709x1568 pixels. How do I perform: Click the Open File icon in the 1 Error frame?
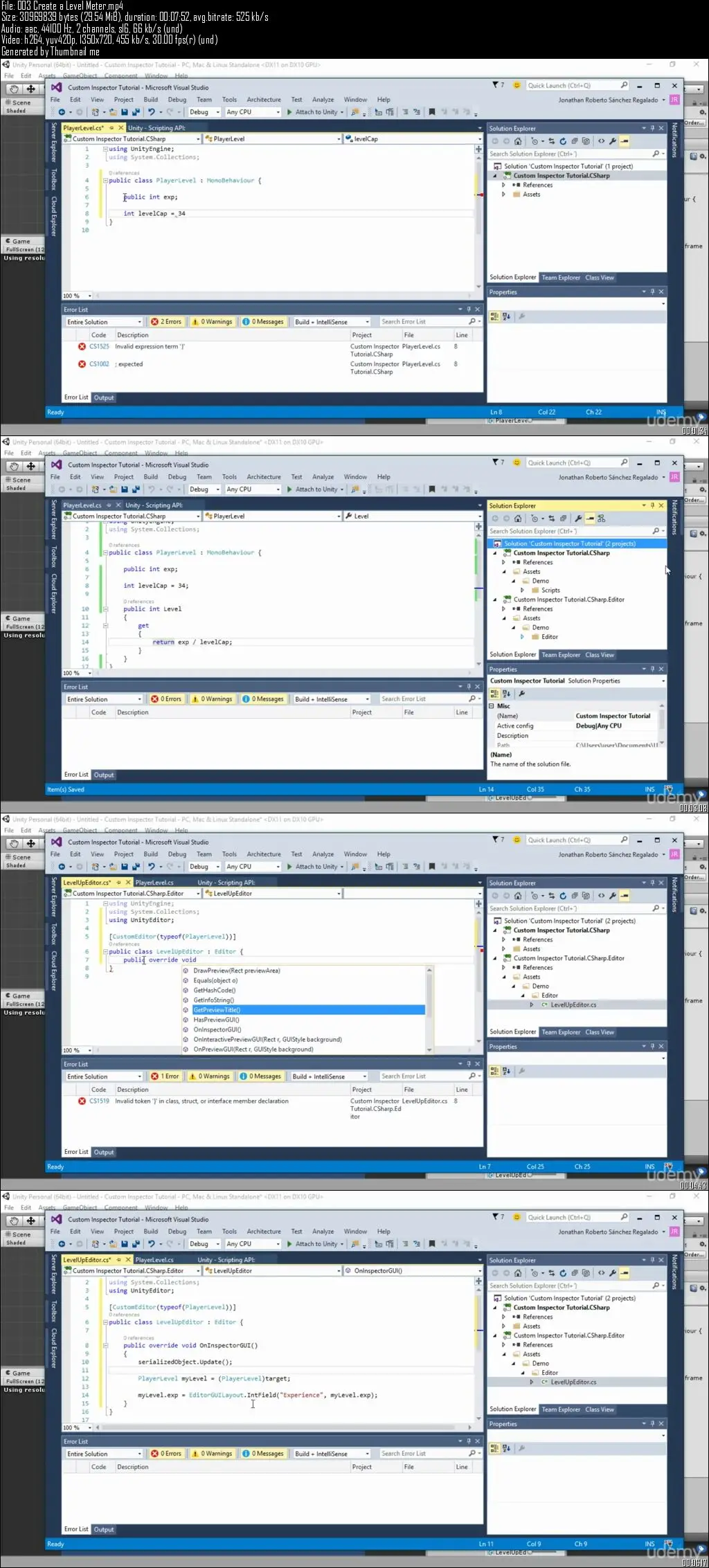click(x=113, y=867)
